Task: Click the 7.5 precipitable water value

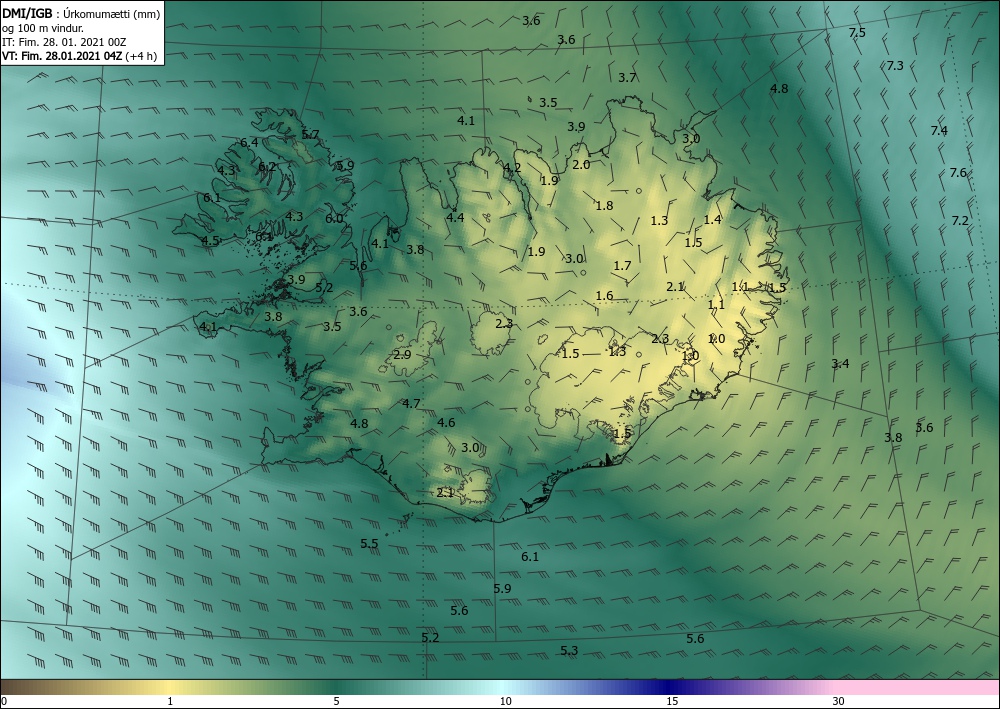Action: (857, 33)
